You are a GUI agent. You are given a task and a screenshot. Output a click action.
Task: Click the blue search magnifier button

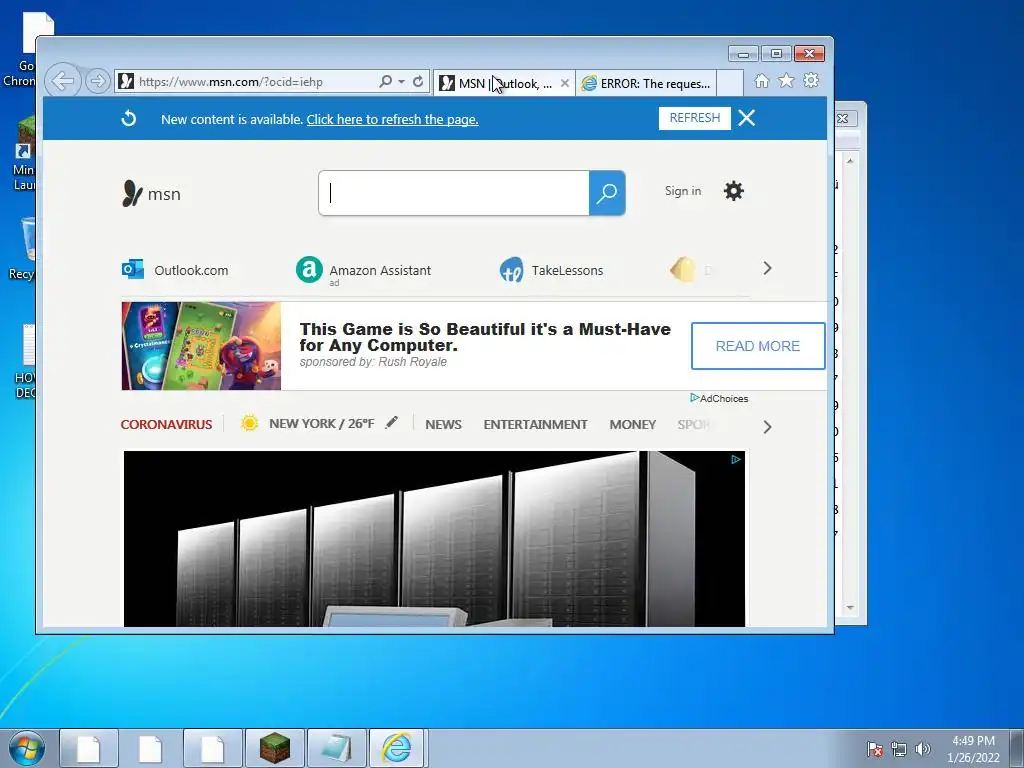tap(607, 193)
